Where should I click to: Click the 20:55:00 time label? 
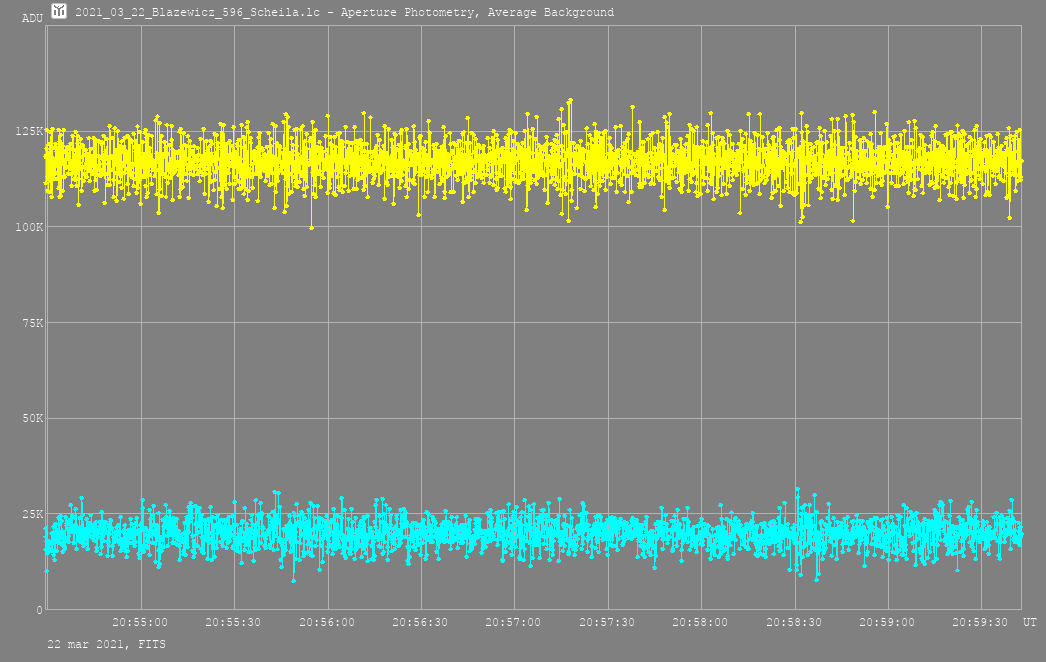point(140,622)
